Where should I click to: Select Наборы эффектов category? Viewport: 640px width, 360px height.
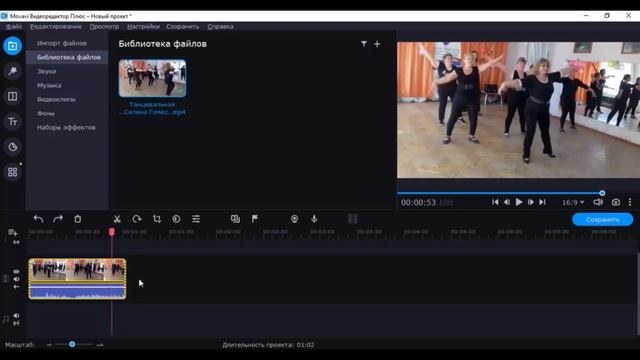tap(66, 127)
